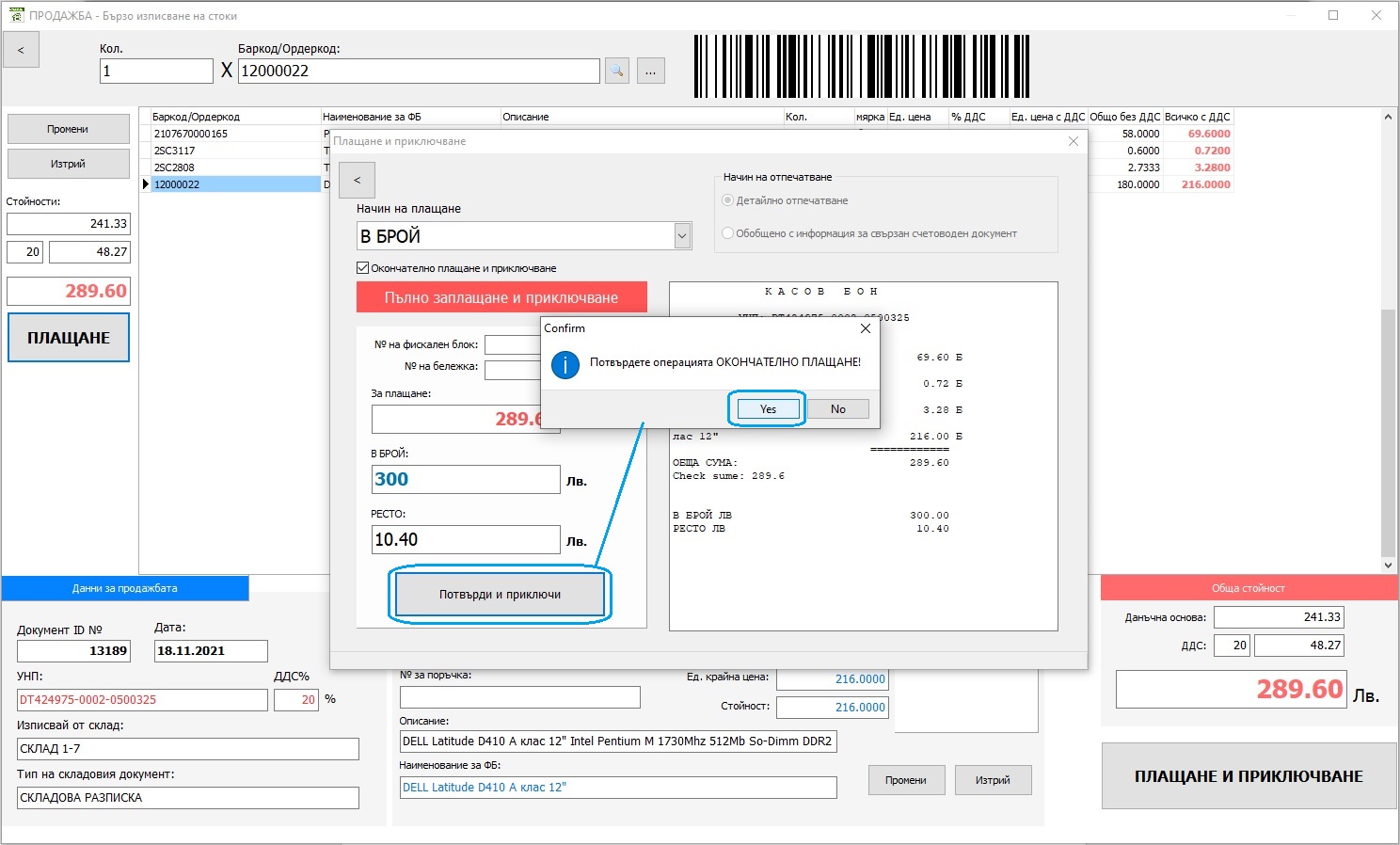Click the warehouse field СКЛАД 1-7
The height and width of the screenshot is (845, 1400).
click(188, 749)
